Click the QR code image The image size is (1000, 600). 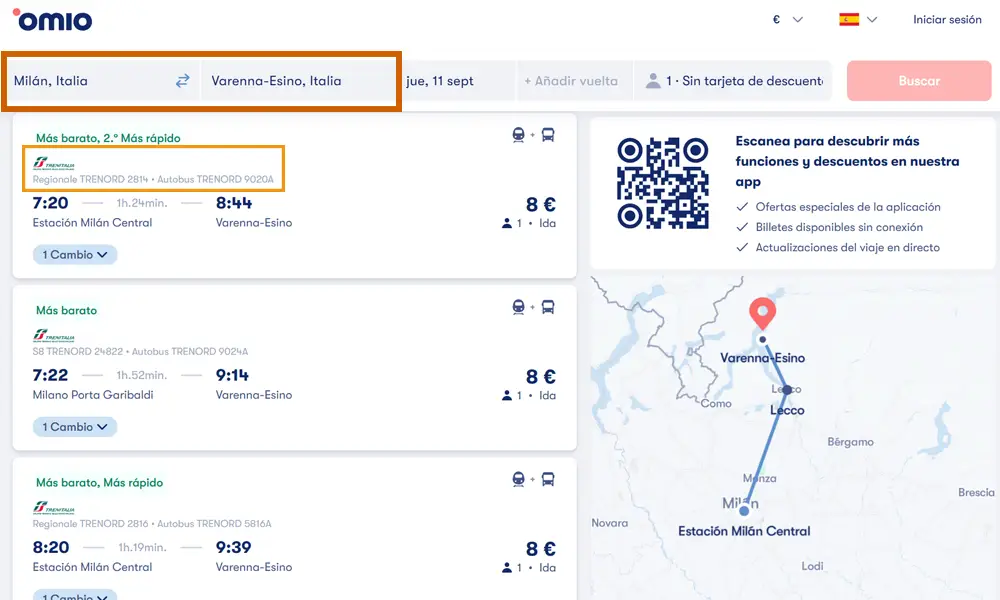(663, 183)
